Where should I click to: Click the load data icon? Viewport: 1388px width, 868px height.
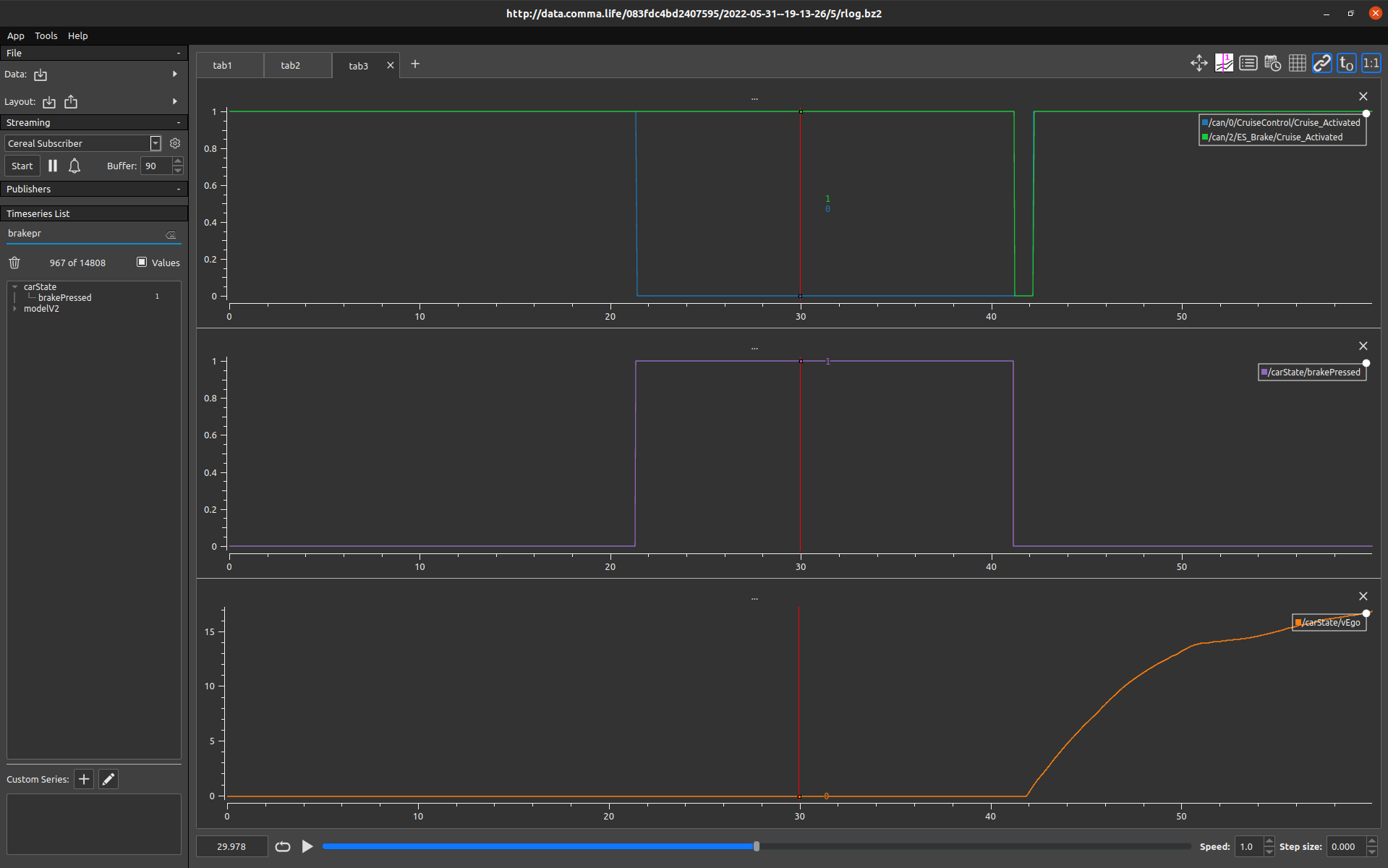click(x=41, y=75)
